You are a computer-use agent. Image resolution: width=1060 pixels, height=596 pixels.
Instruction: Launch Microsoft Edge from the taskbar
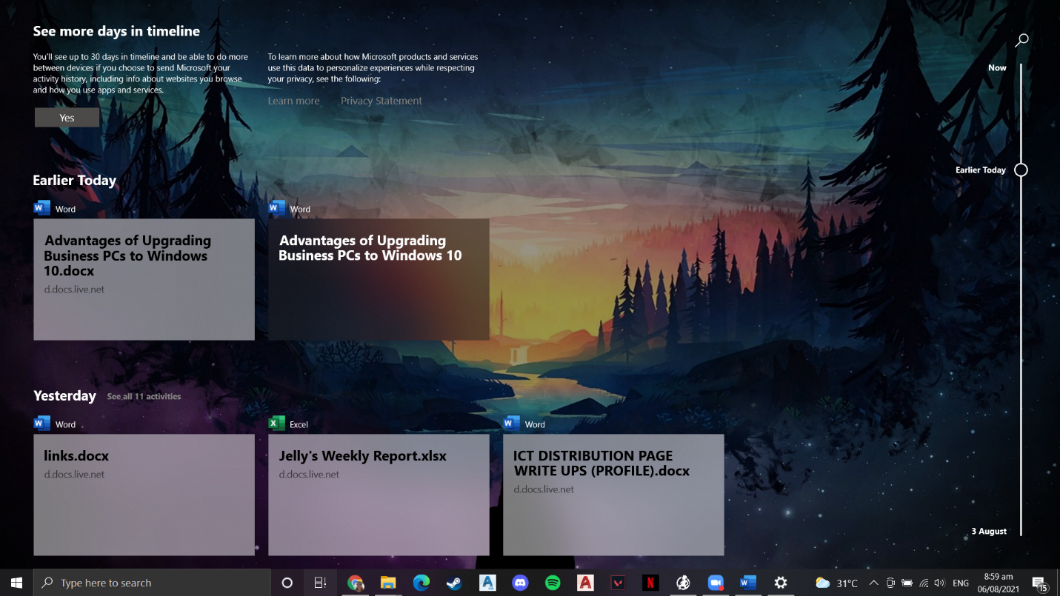click(x=421, y=582)
